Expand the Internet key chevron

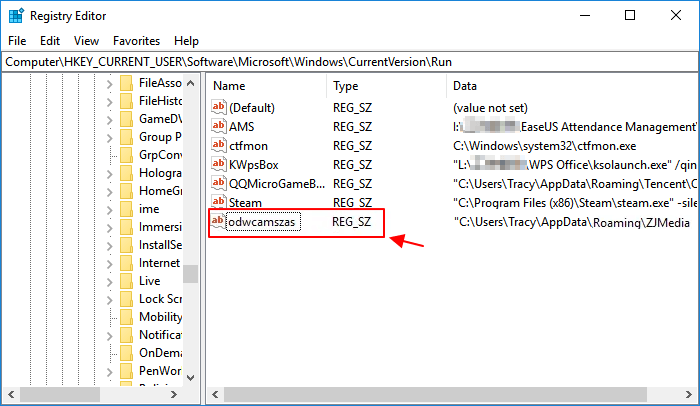point(110,263)
